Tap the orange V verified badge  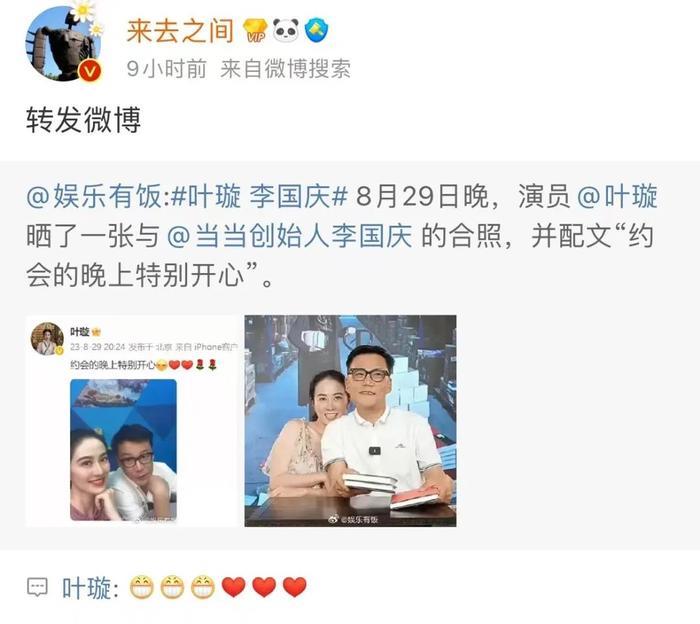pos(91,71)
